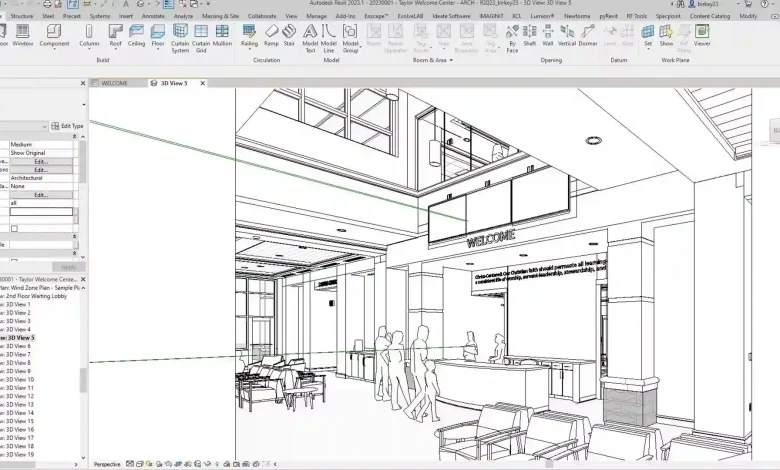The image size is (780, 470).
Task: Open the Manage ribbon tab
Action: [316, 16]
